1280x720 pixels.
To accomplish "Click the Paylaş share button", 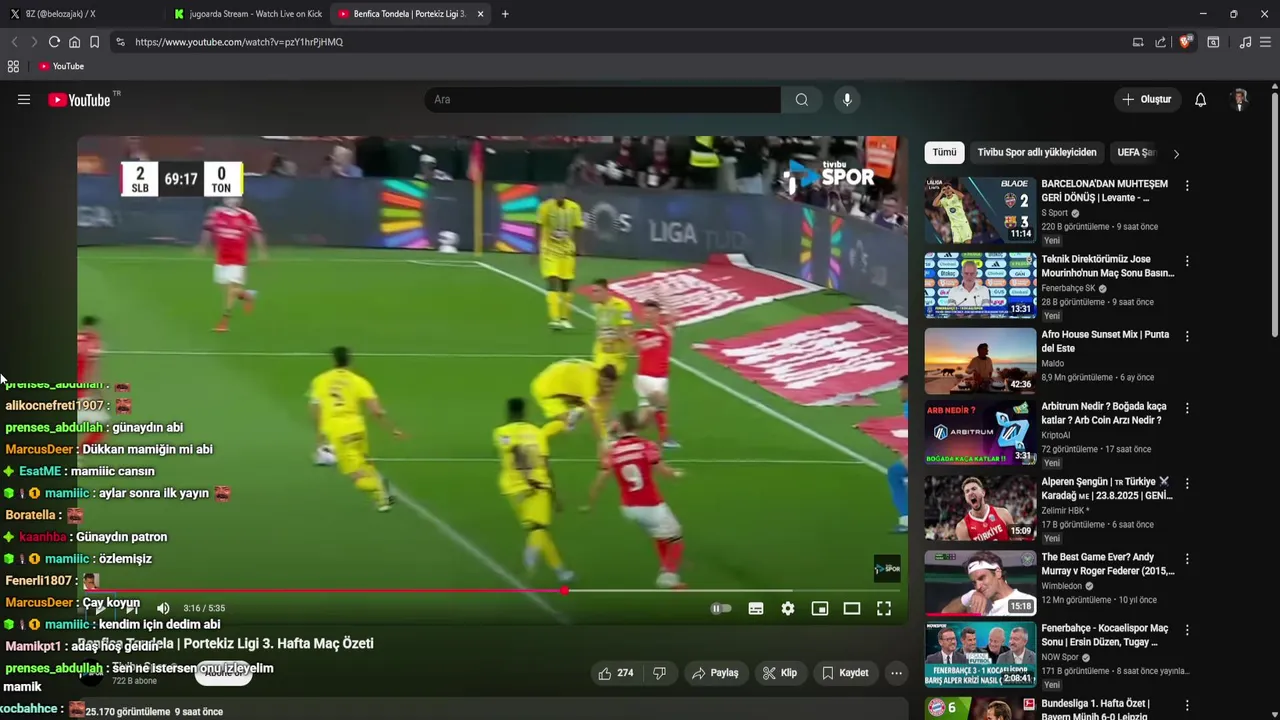I will coord(715,673).
